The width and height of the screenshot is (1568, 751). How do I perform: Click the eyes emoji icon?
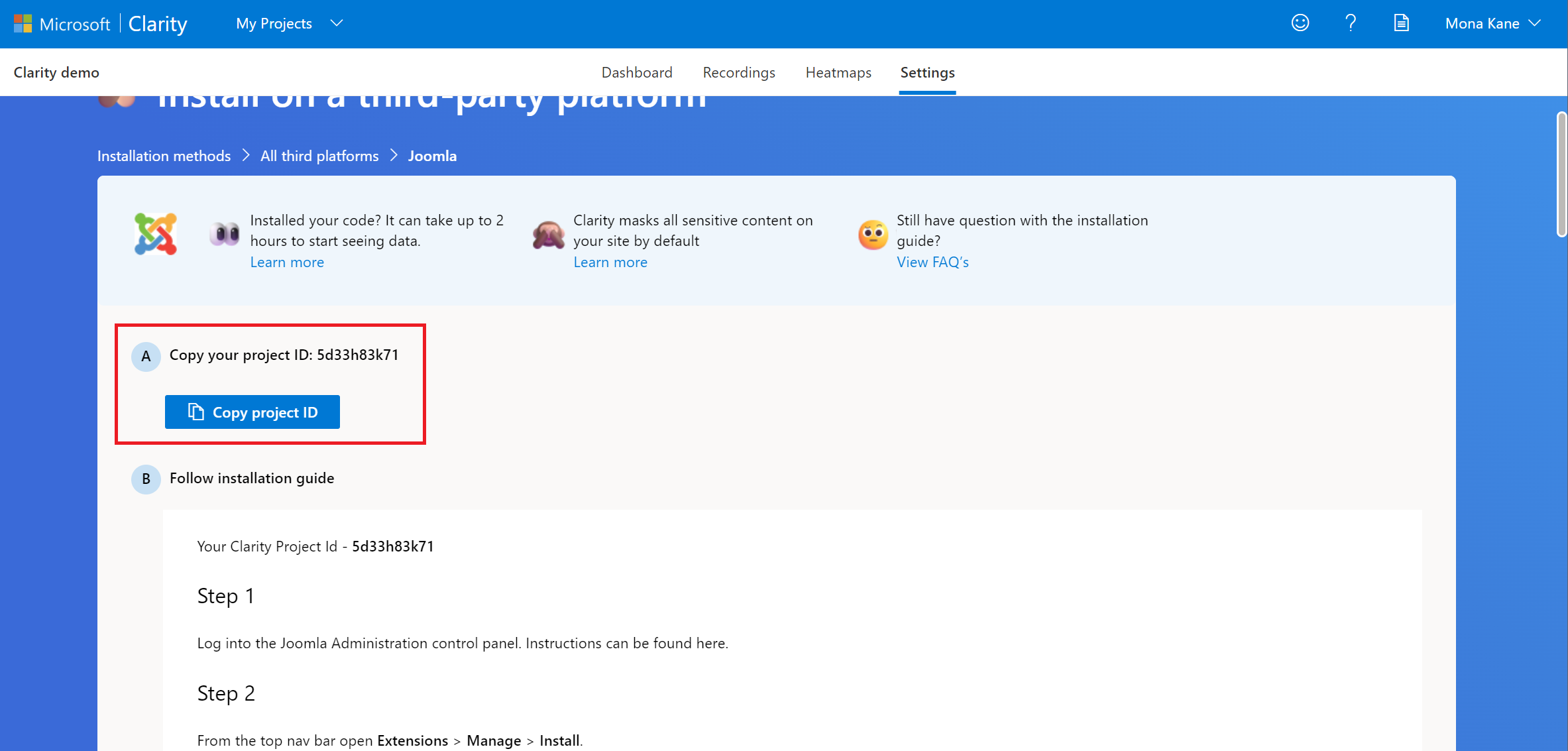point(225,233)
